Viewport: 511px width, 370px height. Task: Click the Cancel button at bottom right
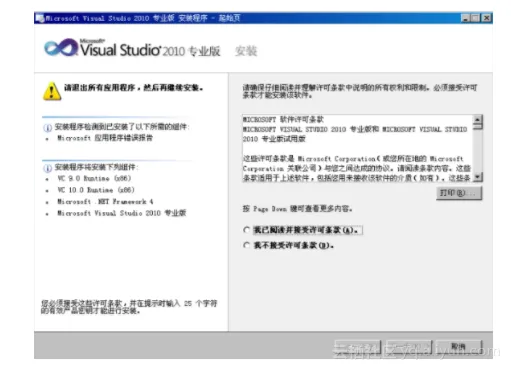point(459,347)
